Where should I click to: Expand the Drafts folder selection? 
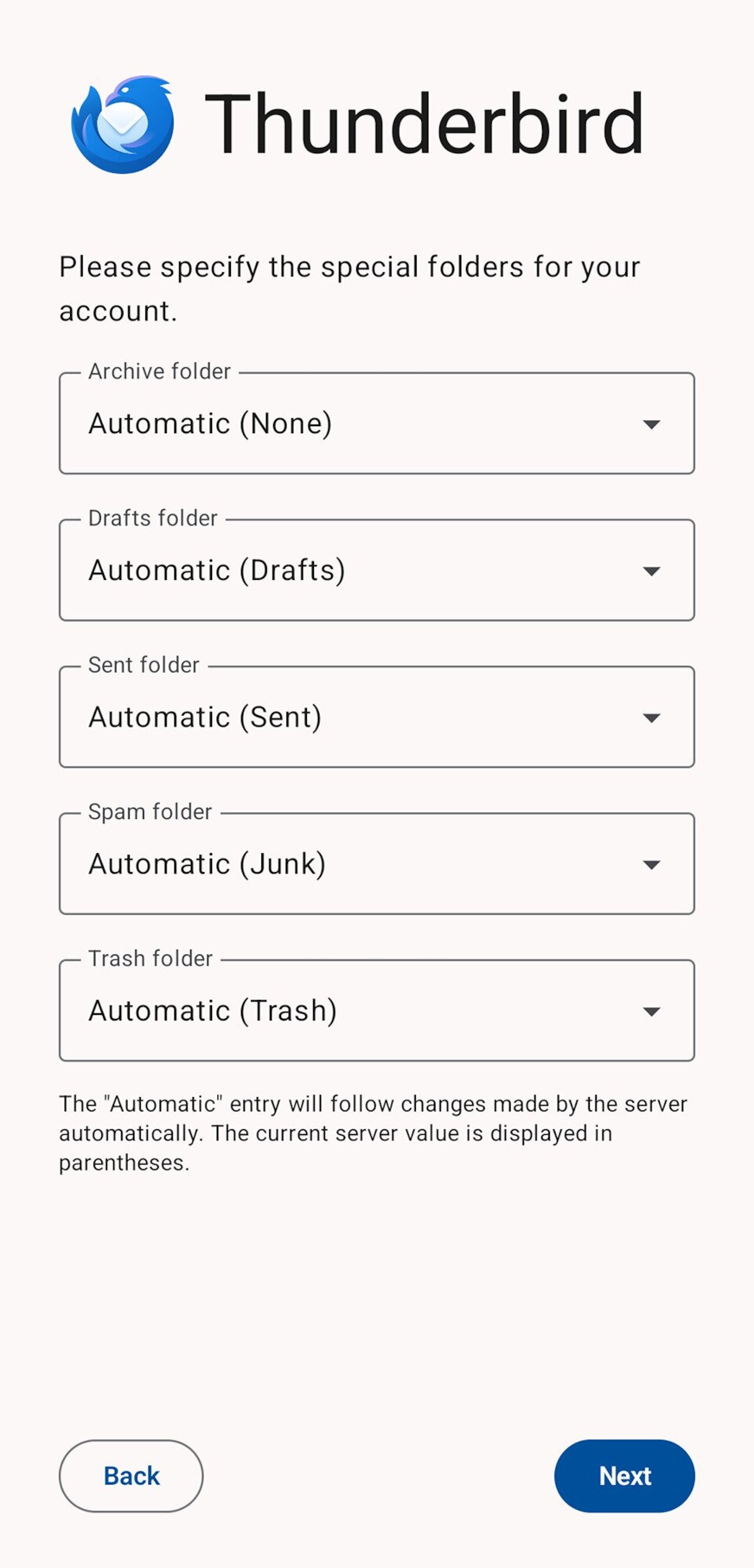pyautogui.click(x=378, y=571)
